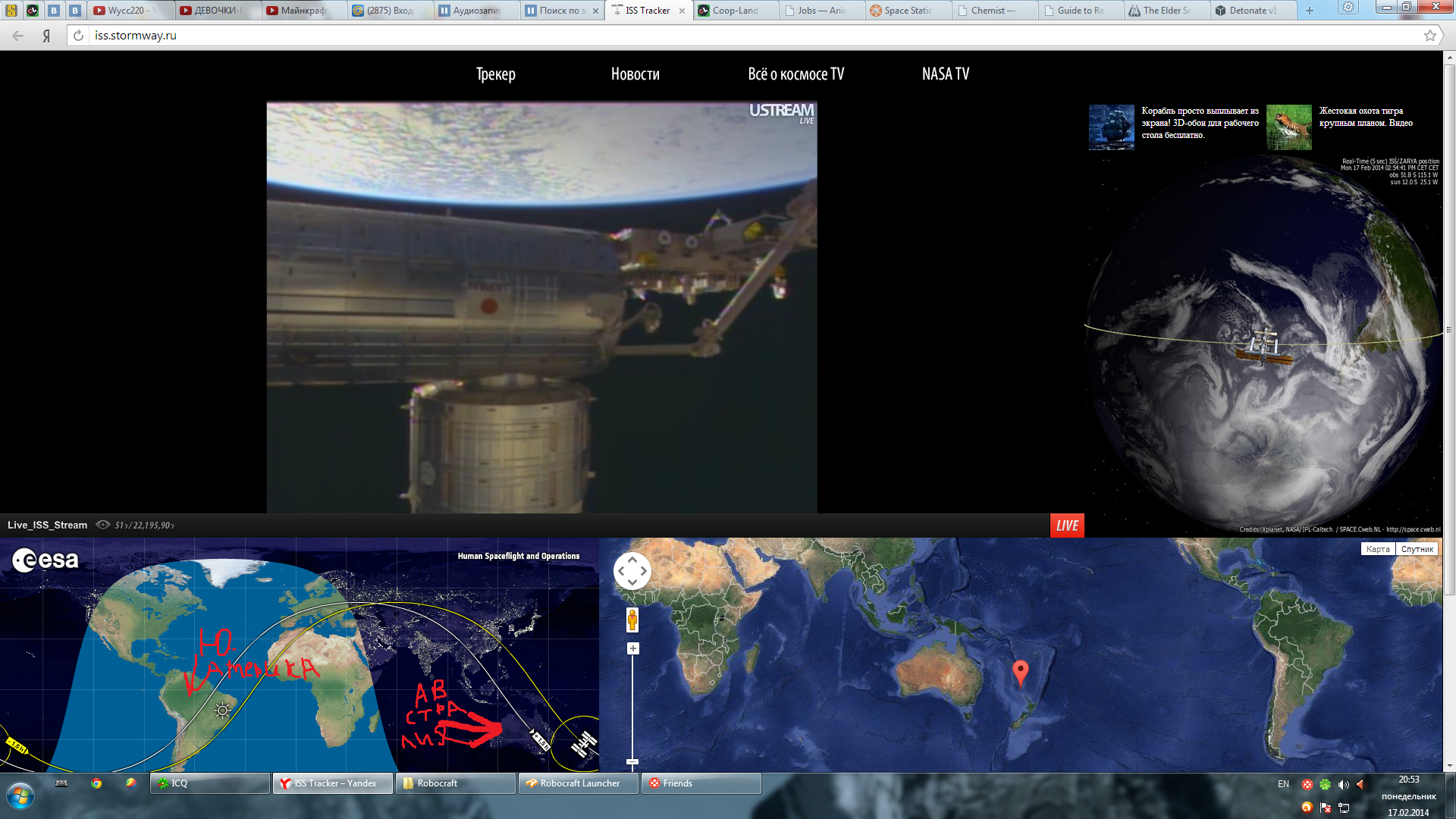Switch to the Space Station tab
This screenshot has width=1456, height=819.
[908, 11]
